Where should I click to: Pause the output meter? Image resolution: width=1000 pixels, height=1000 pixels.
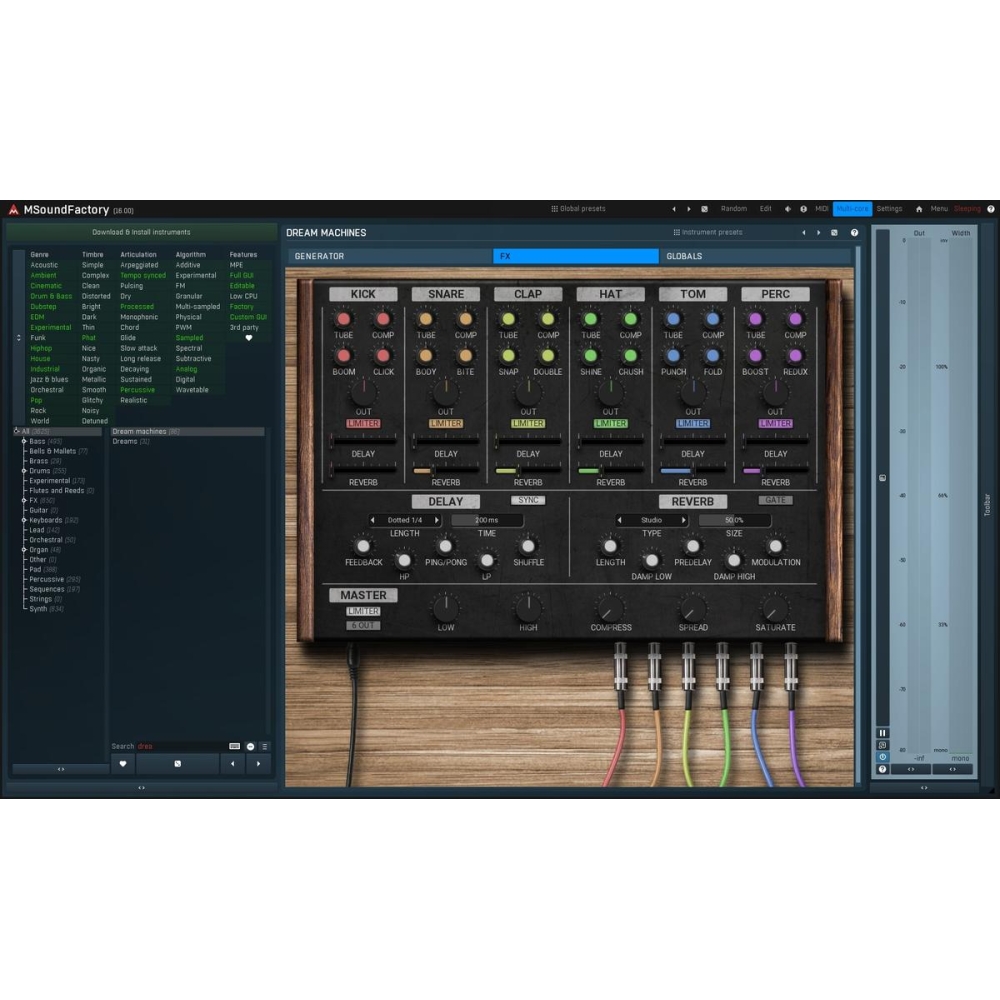point(883,733)
